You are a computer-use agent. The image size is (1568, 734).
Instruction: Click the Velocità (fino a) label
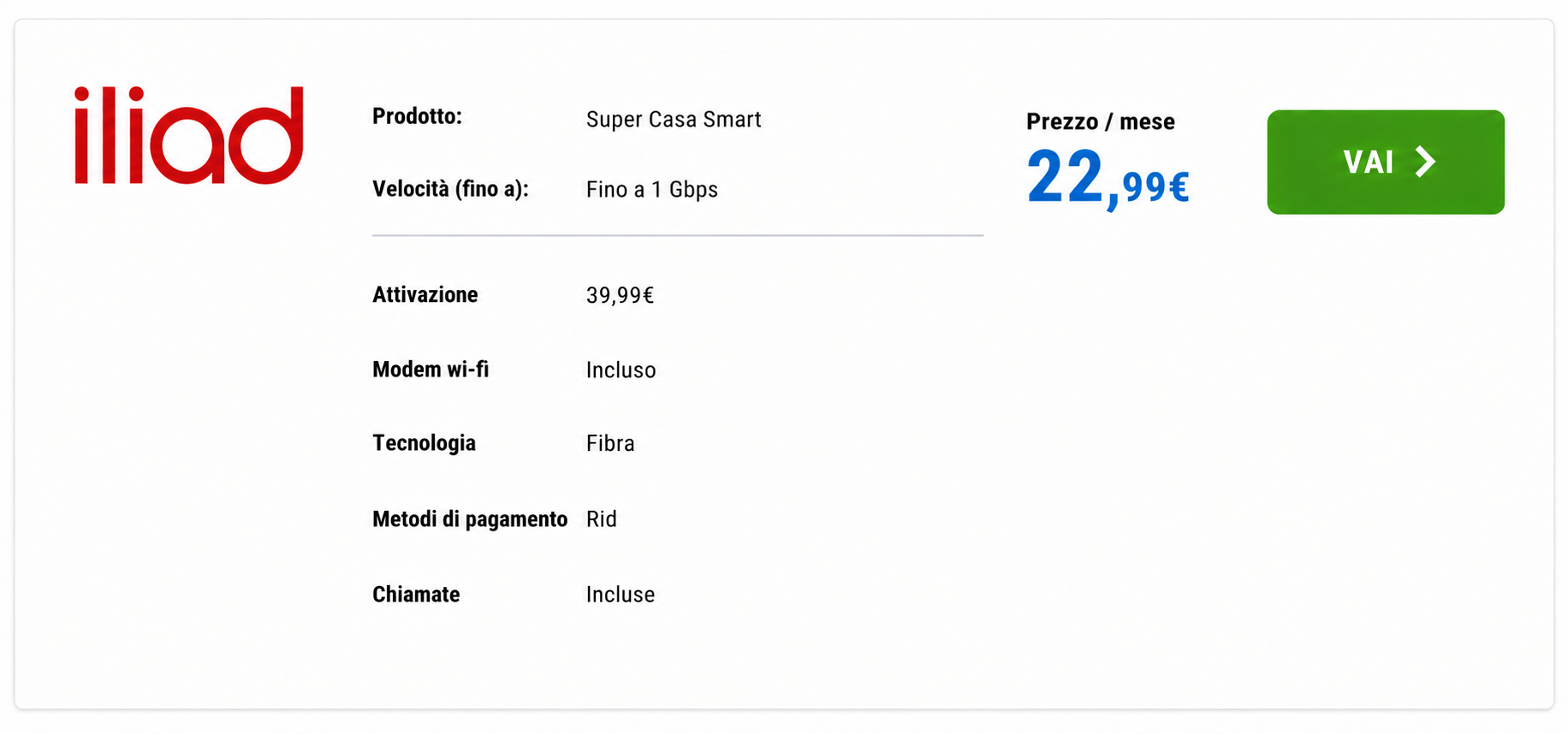450,189
